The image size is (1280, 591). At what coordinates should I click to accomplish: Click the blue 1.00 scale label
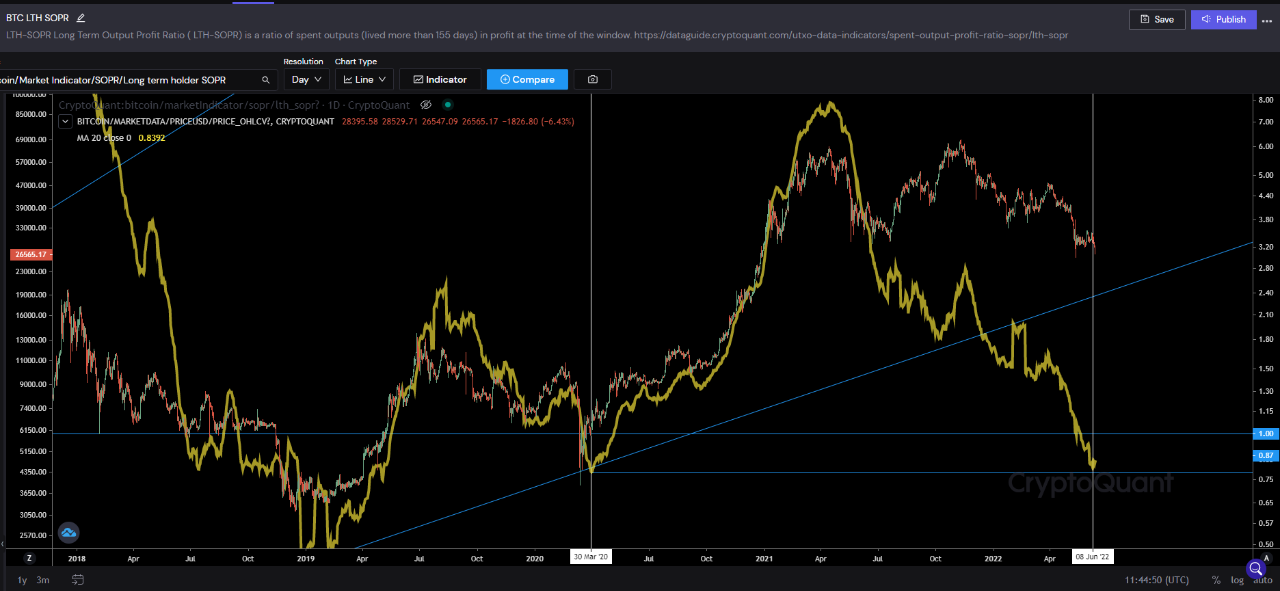(x=1265, y=433)
